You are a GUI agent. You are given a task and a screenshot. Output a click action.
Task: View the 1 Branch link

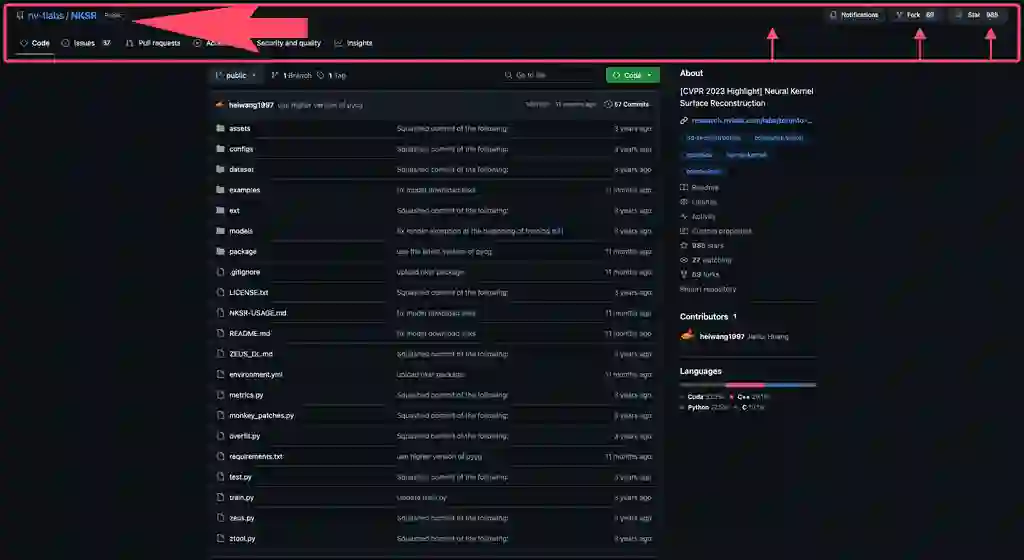pyautogui.click(x=291, y=76)
